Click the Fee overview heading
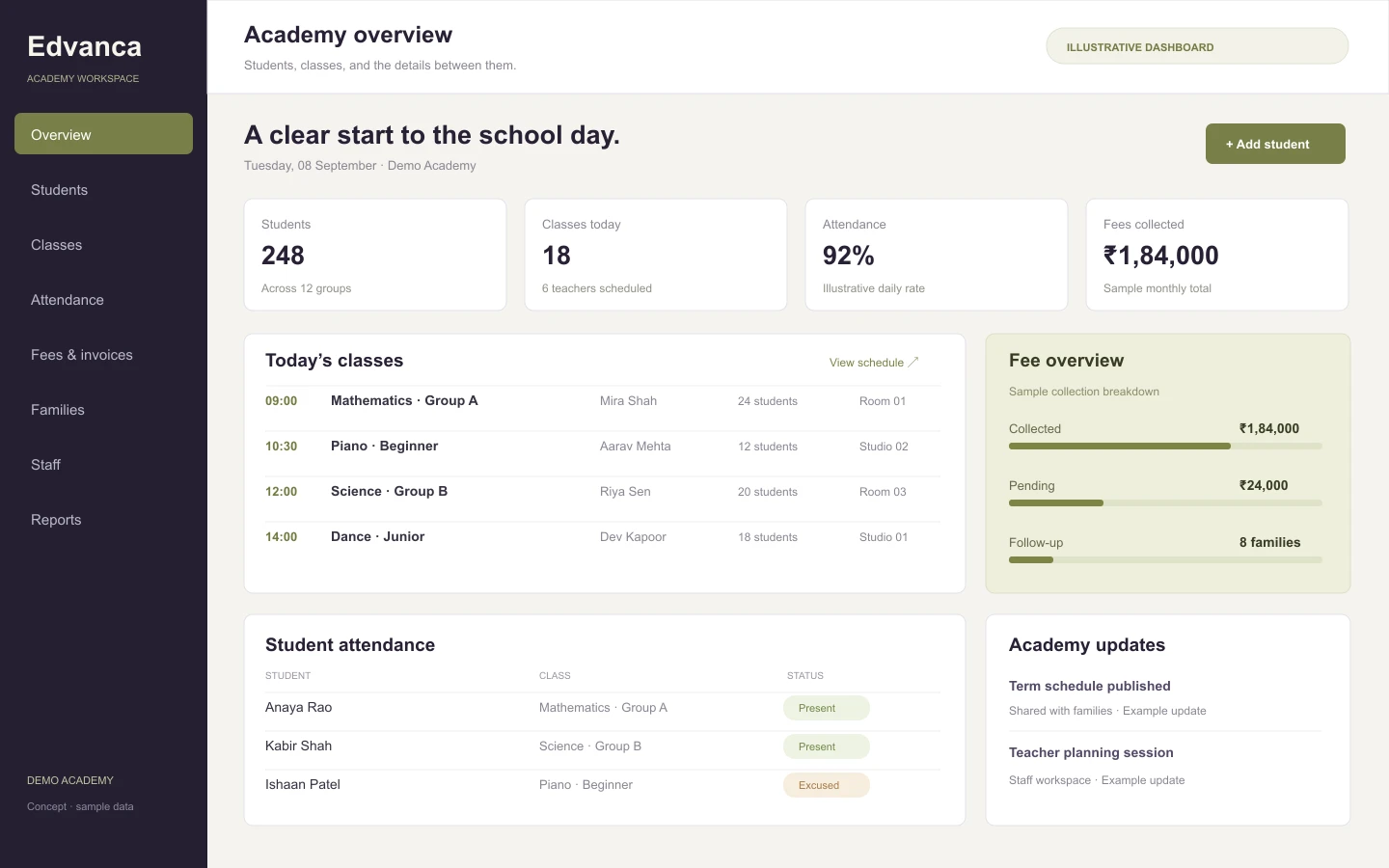The width and height of the screenshot is (1389, 868). tap(1066, 361)
